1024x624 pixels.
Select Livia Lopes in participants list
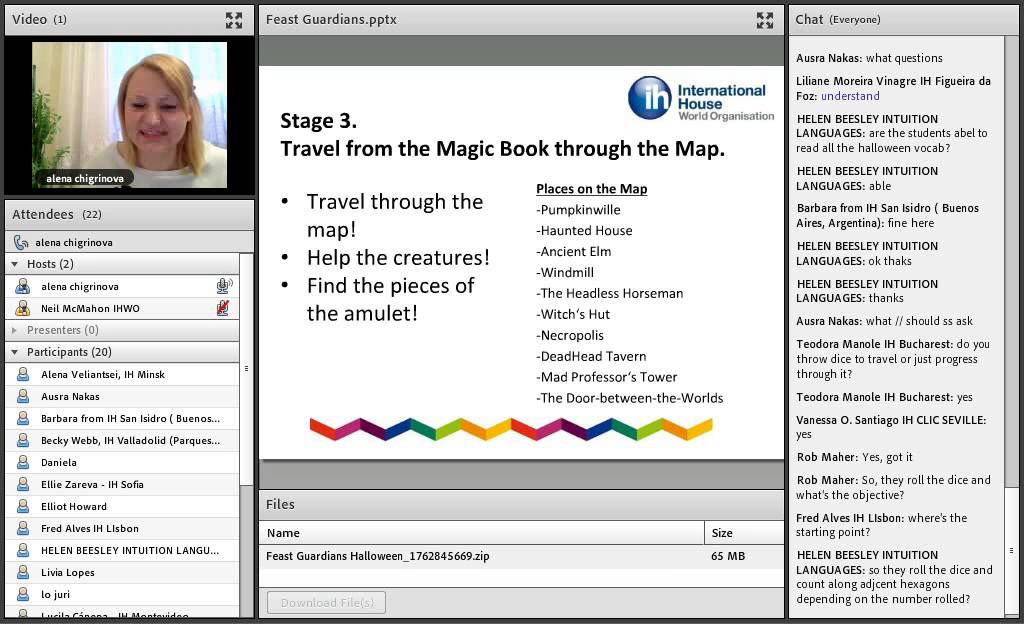122,572
